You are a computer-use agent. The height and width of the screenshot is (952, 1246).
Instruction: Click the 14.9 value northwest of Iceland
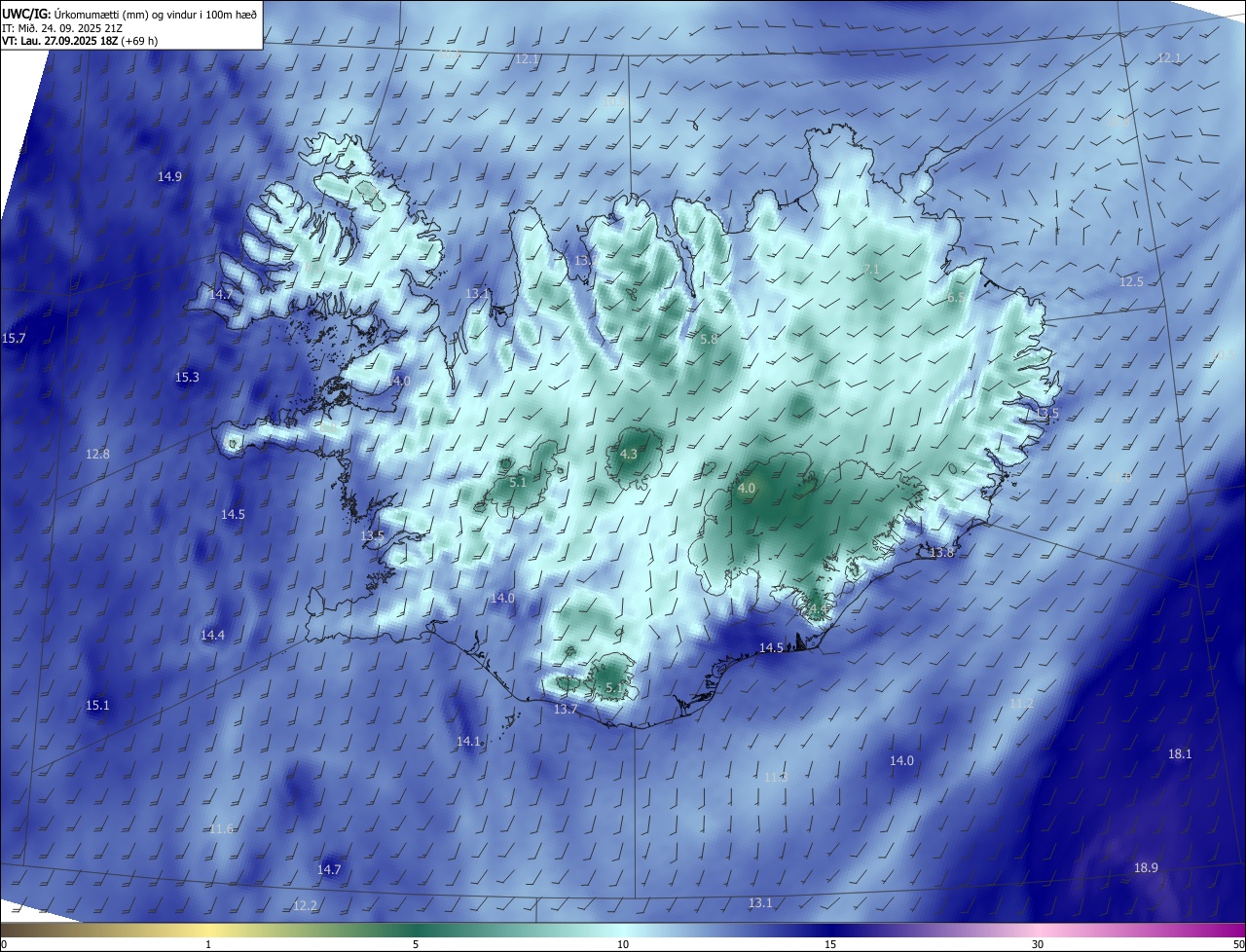pyautogui.click(x=169, y=176)
